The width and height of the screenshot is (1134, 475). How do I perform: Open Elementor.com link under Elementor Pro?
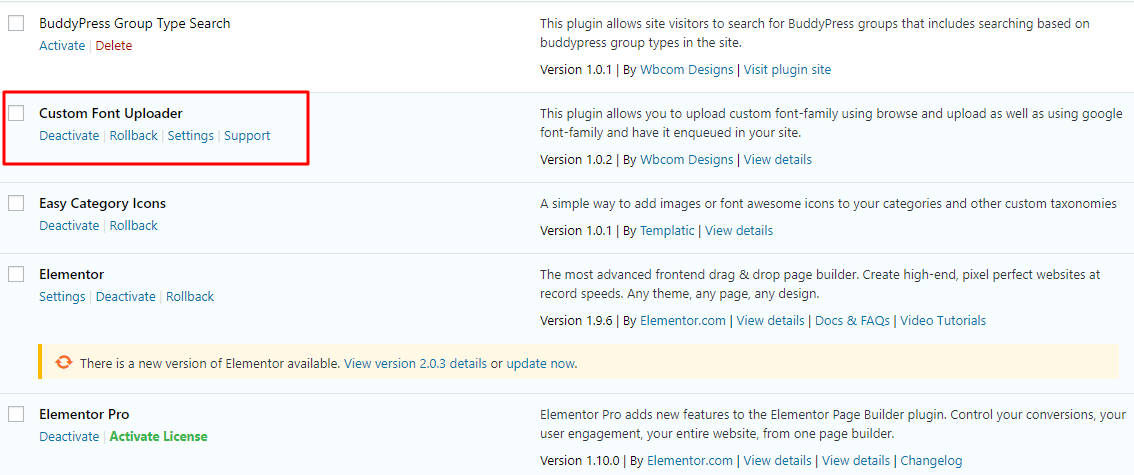(690, 461)
